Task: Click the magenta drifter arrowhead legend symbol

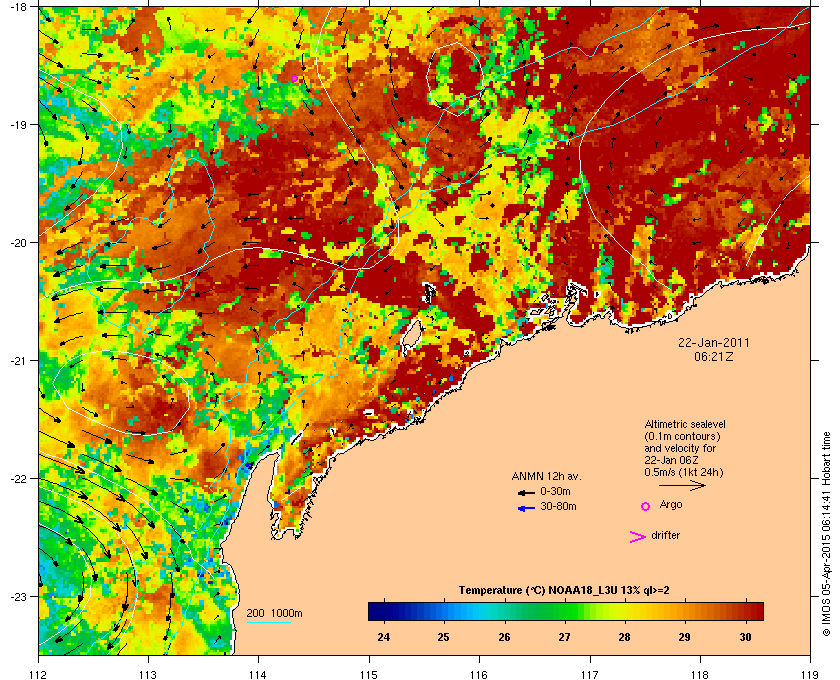Action: tap(638, 537)
